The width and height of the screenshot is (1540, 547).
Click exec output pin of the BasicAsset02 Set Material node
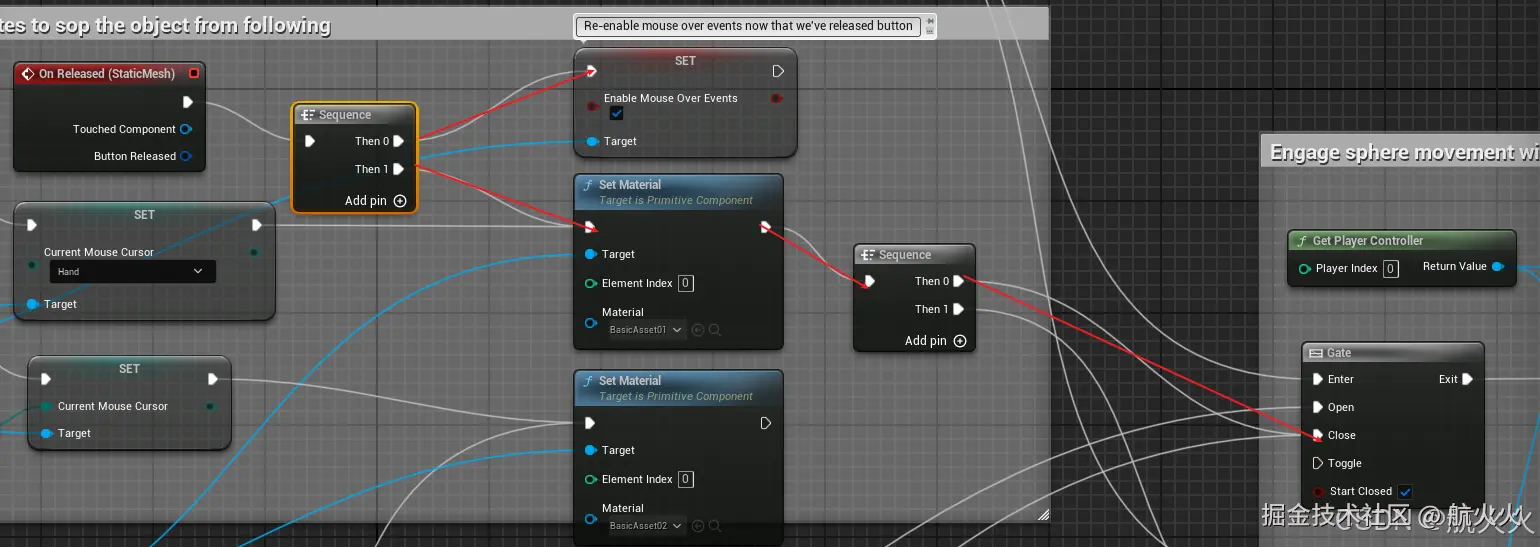[765, 423]
